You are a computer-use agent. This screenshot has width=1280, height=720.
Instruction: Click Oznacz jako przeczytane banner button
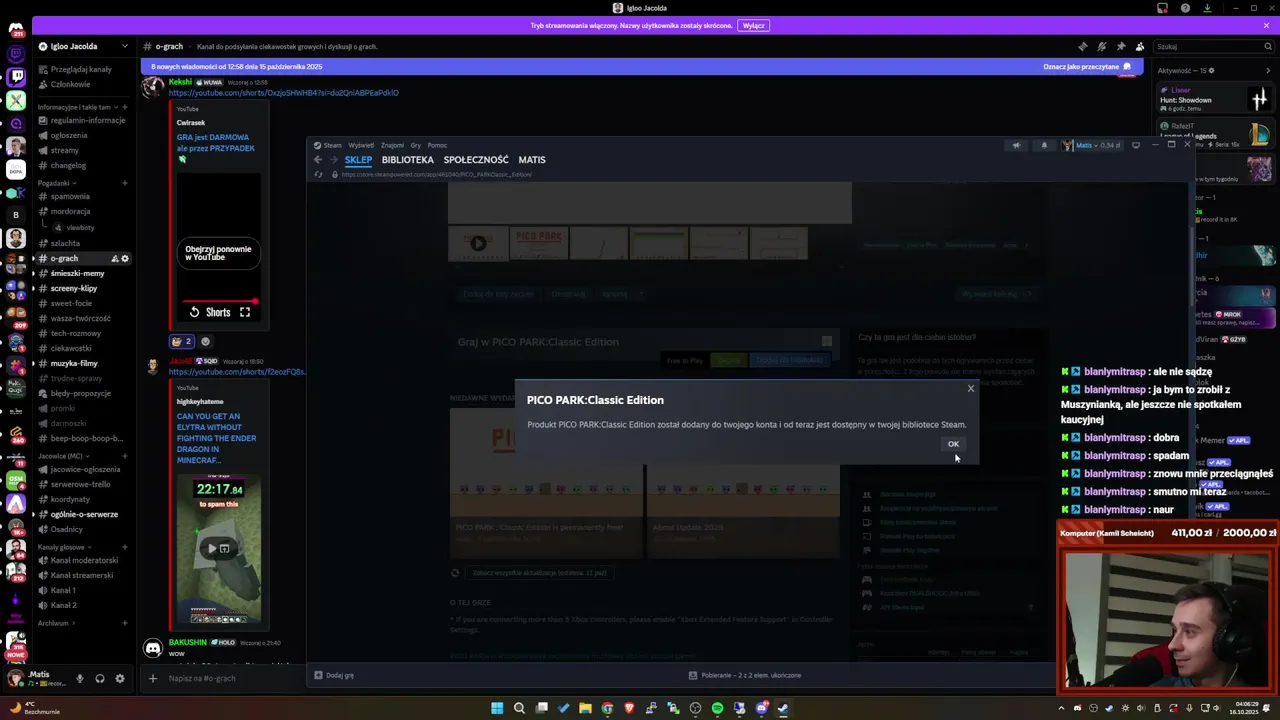1087,67
